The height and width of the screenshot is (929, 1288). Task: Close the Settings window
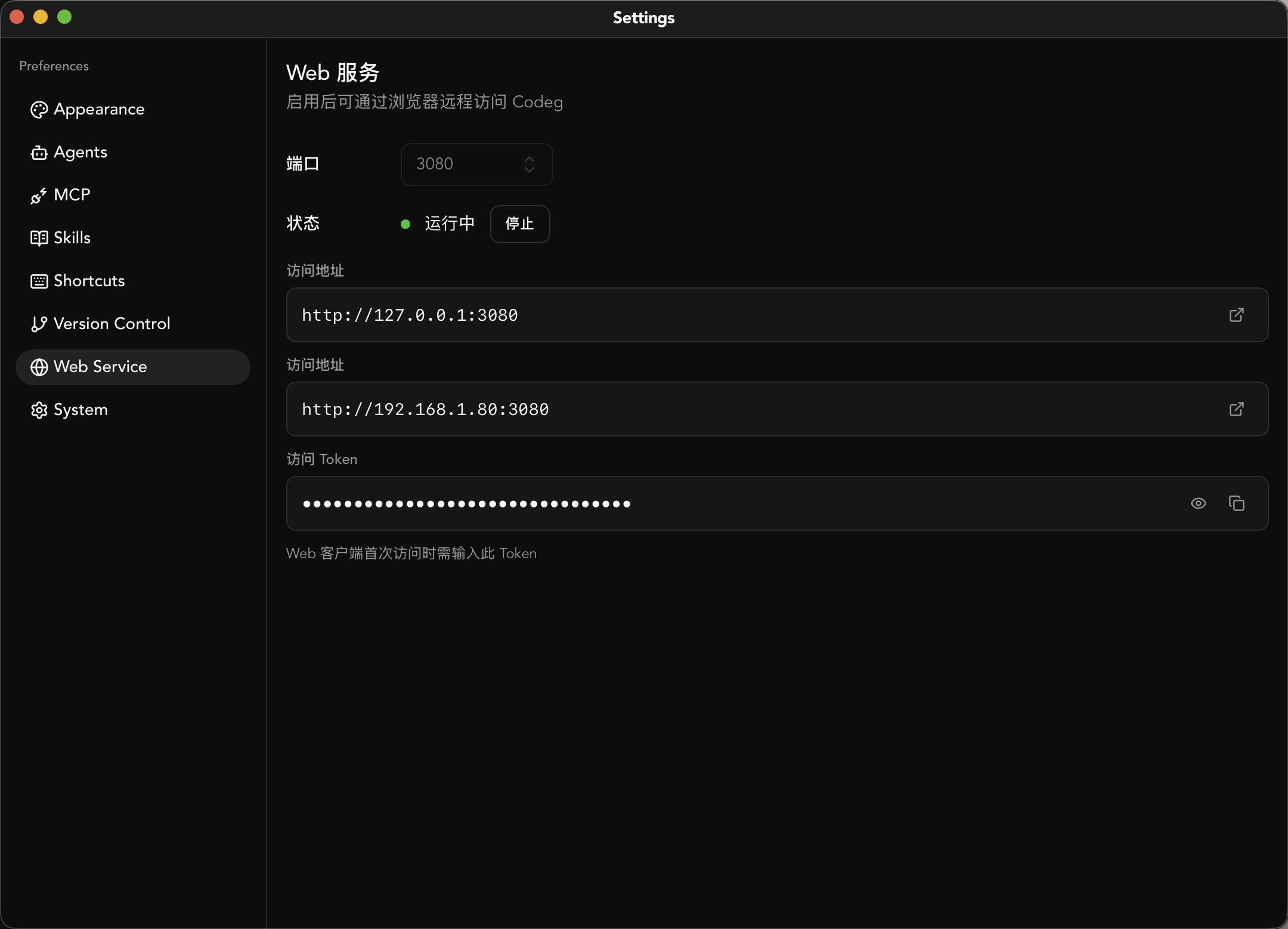[17, 17]
